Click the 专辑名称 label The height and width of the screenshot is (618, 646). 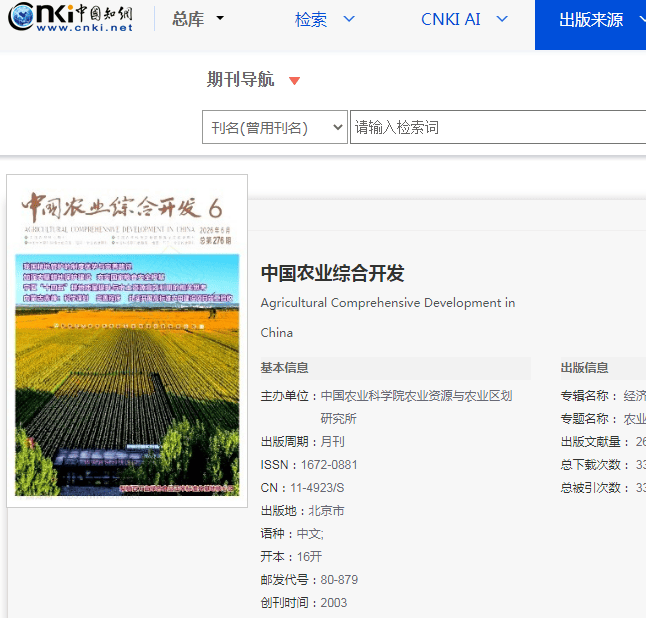click(x=588, y=396)
